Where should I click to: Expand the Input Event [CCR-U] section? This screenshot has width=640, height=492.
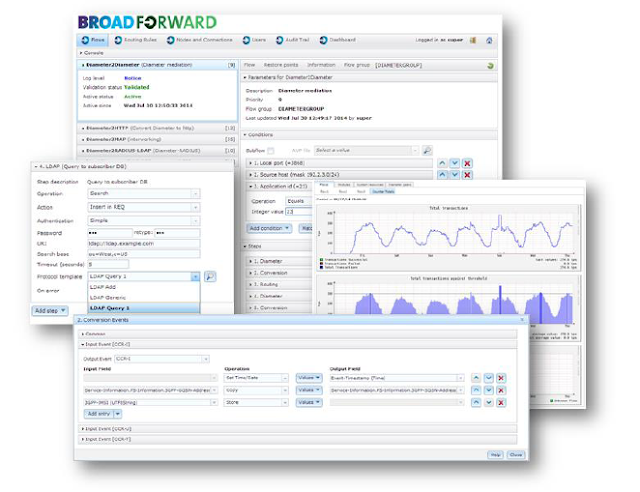298,429
